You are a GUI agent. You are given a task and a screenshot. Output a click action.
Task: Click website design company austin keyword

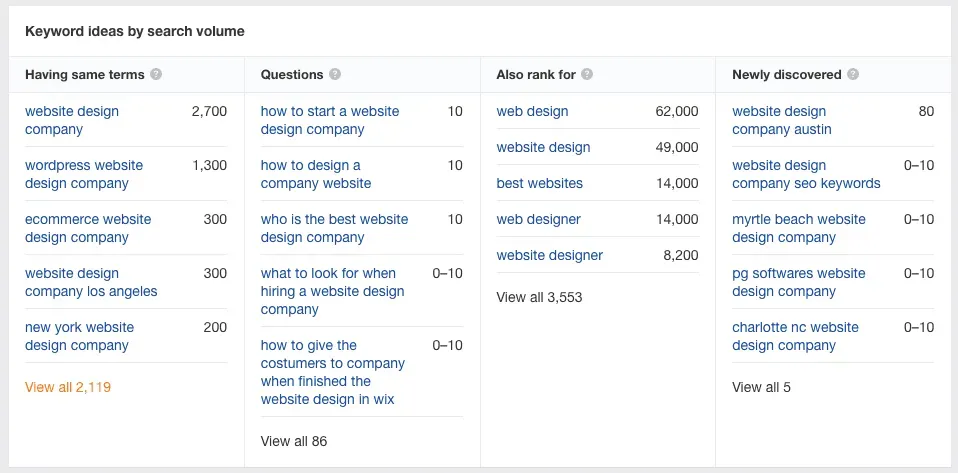[x=781, y=120]
